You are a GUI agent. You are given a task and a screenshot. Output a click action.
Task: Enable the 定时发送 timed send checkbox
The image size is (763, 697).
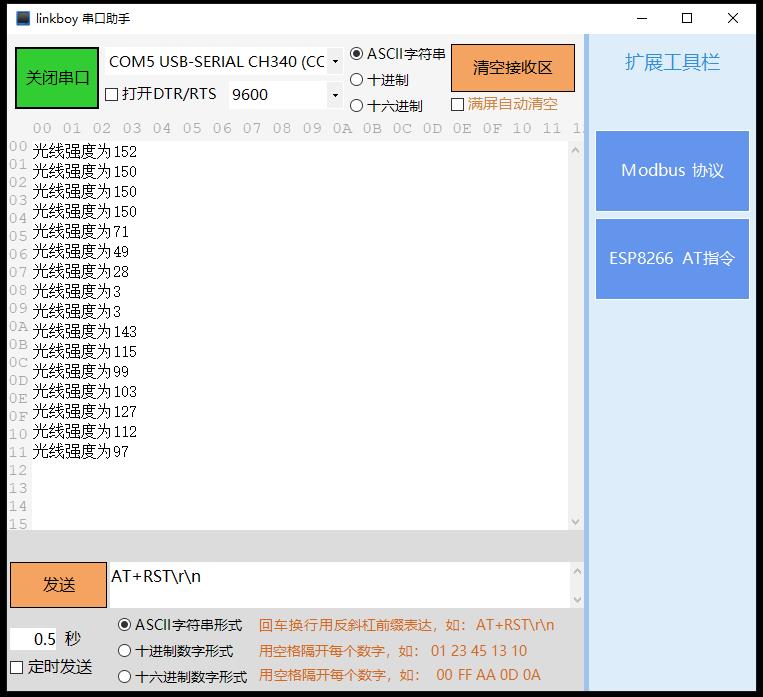[x=17, y=667]
